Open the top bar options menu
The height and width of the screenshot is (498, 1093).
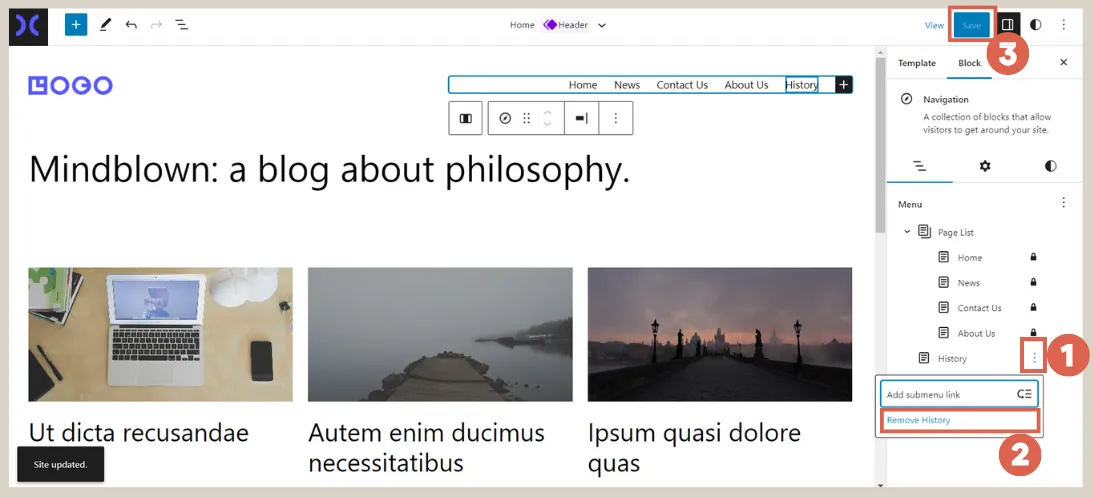pos(1064,25)
